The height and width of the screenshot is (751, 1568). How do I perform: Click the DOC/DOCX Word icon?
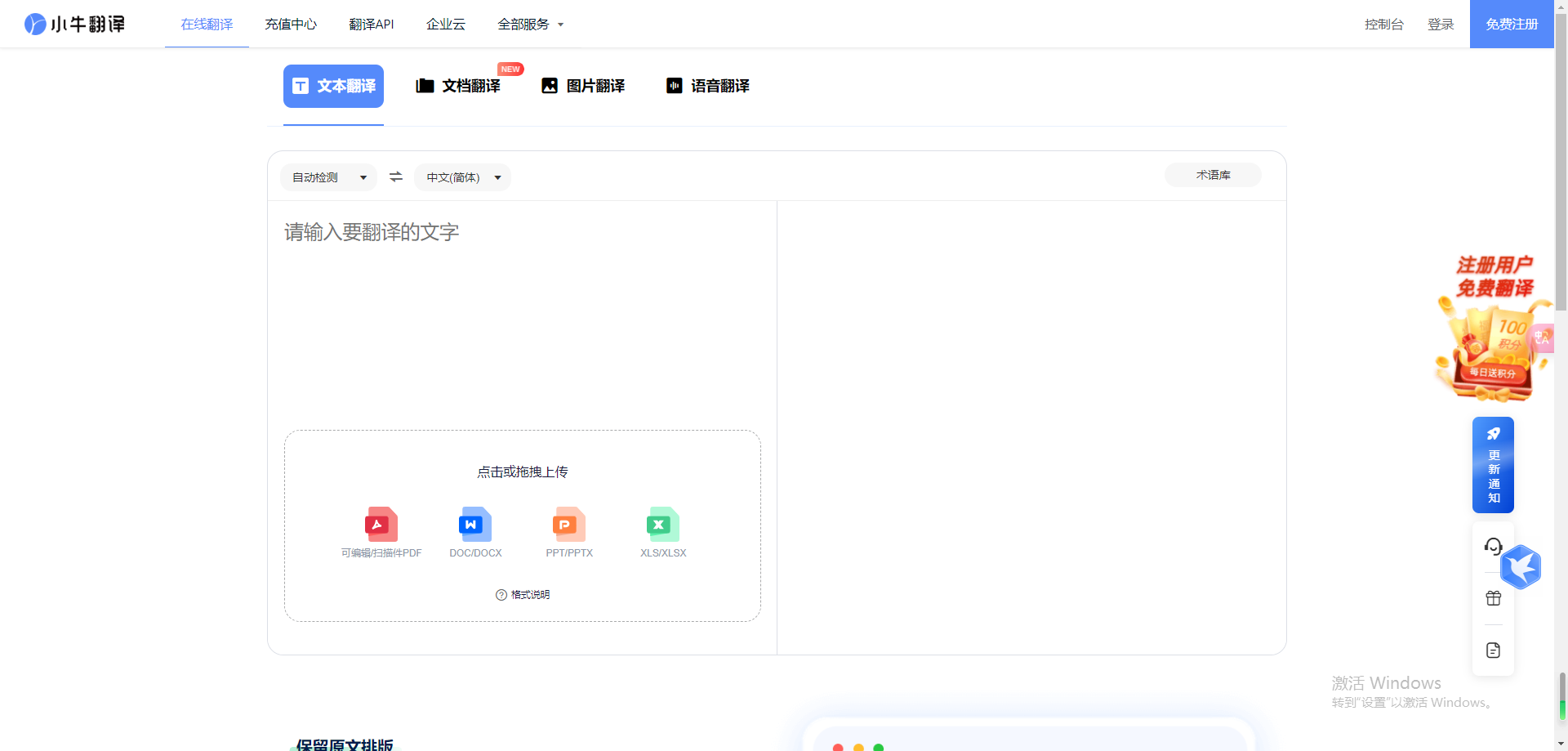click(475, 524)
